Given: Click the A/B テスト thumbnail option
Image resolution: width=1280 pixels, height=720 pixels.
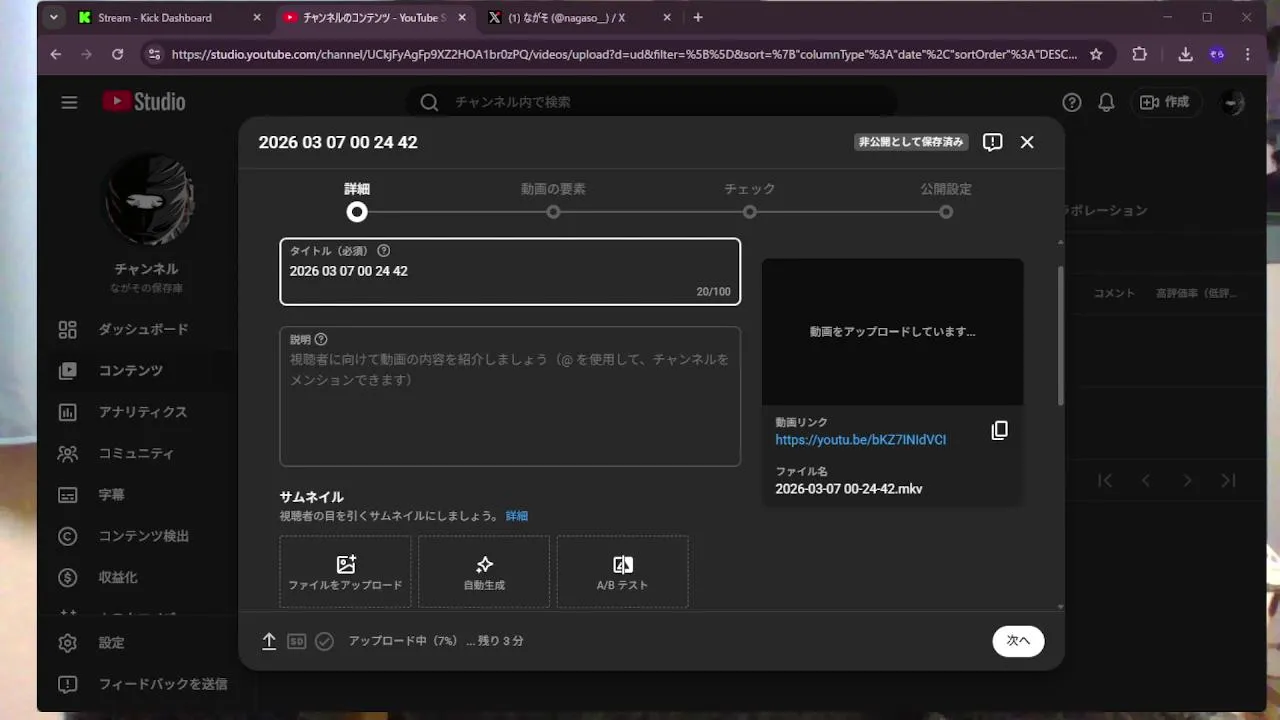Looking at the screenshot, I should 622,572.
